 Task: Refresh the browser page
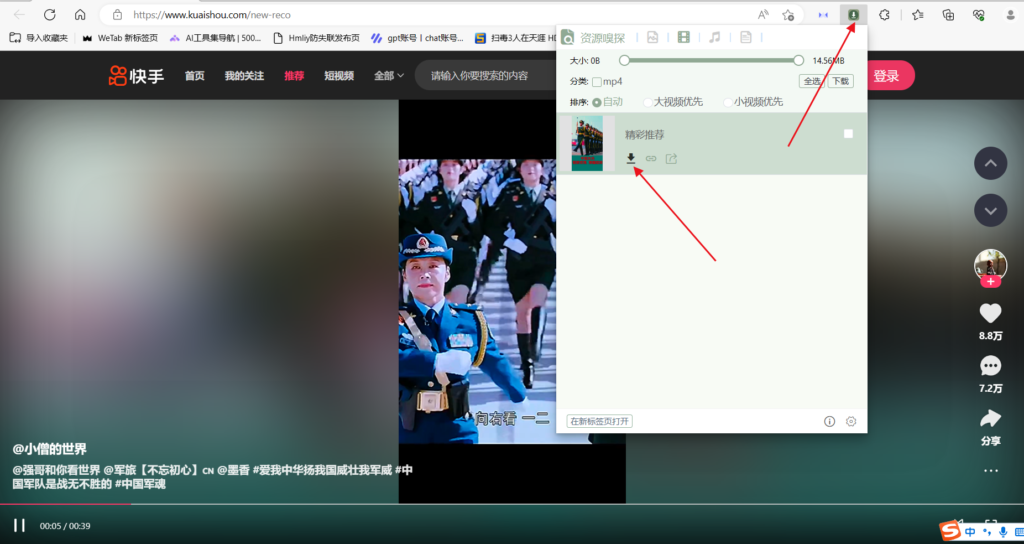click(x=50, y=14)
